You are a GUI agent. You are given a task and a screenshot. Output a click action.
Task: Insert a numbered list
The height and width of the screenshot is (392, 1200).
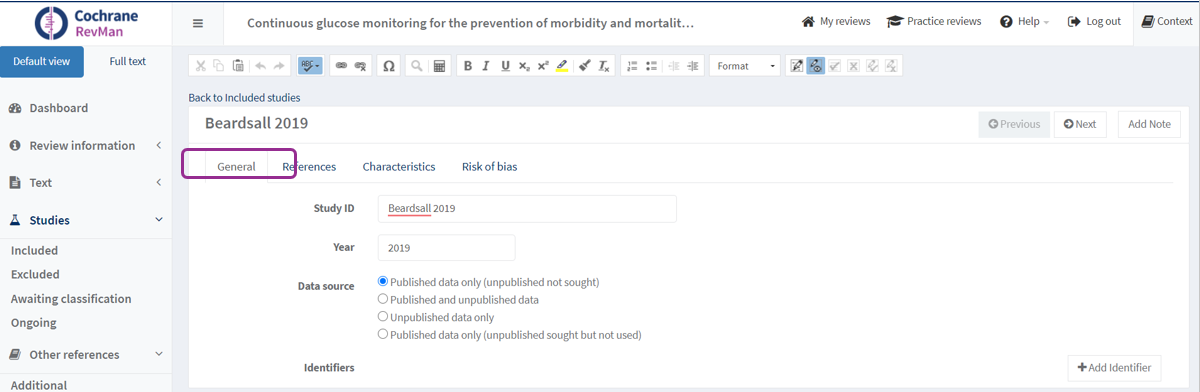[x=631, y=66]
